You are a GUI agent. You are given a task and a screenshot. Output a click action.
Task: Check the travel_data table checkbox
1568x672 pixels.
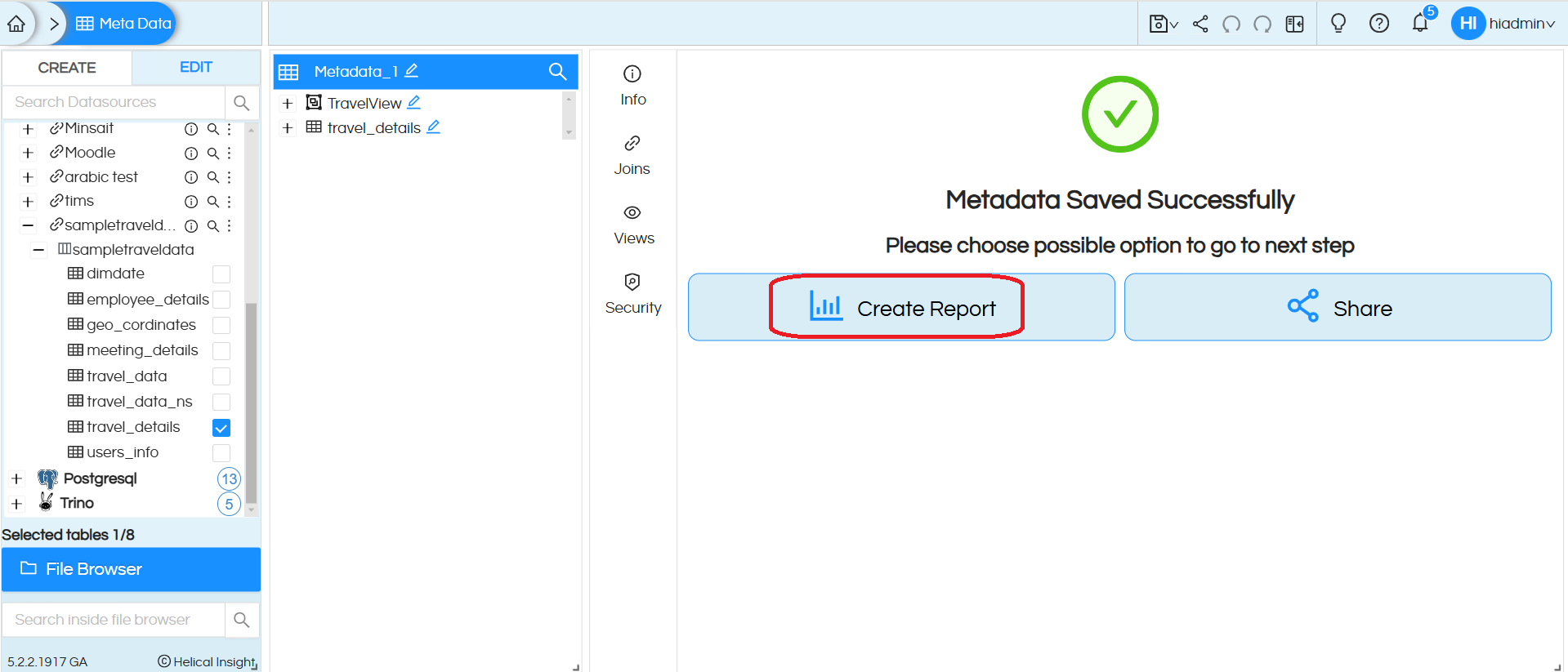click(221, 376)
